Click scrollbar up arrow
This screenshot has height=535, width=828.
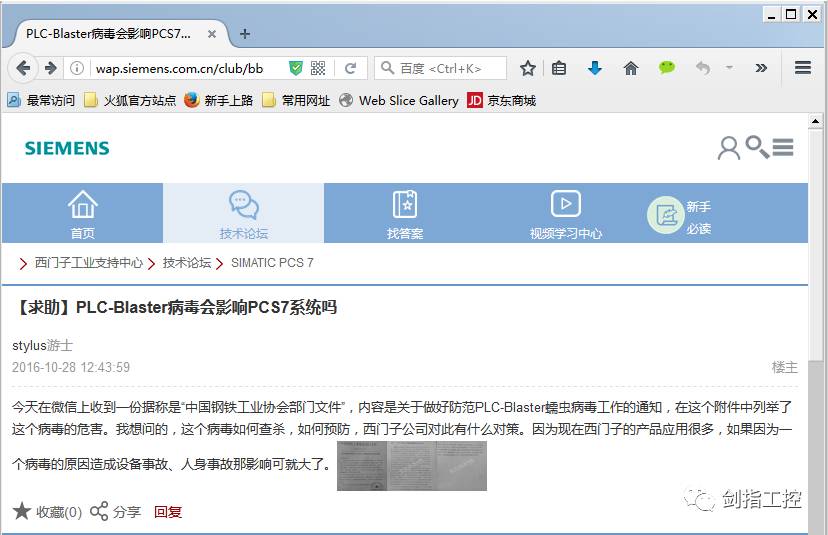coord(816,121)
